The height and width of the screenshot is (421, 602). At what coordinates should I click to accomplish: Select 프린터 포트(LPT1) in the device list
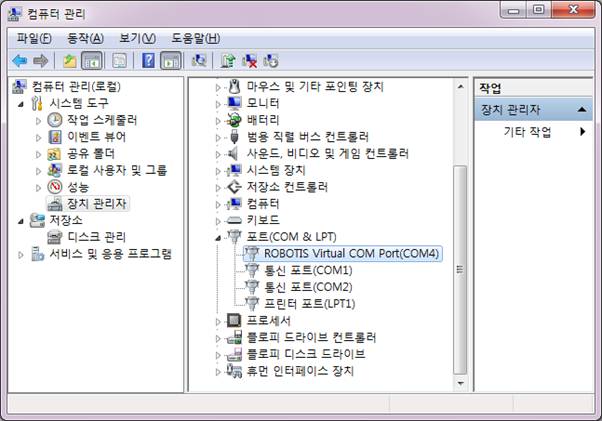pos(309,302)
